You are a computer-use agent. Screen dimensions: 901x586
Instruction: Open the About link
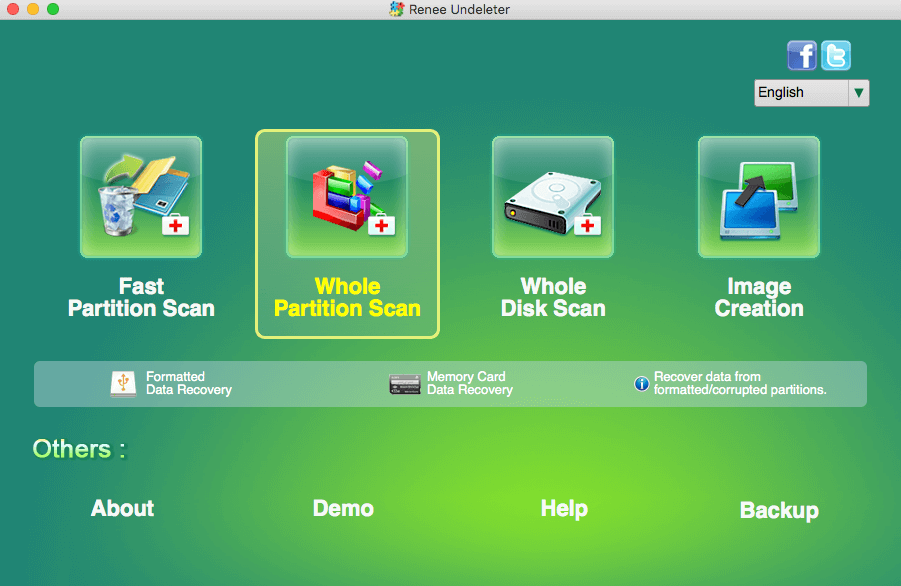click(122, 508)
